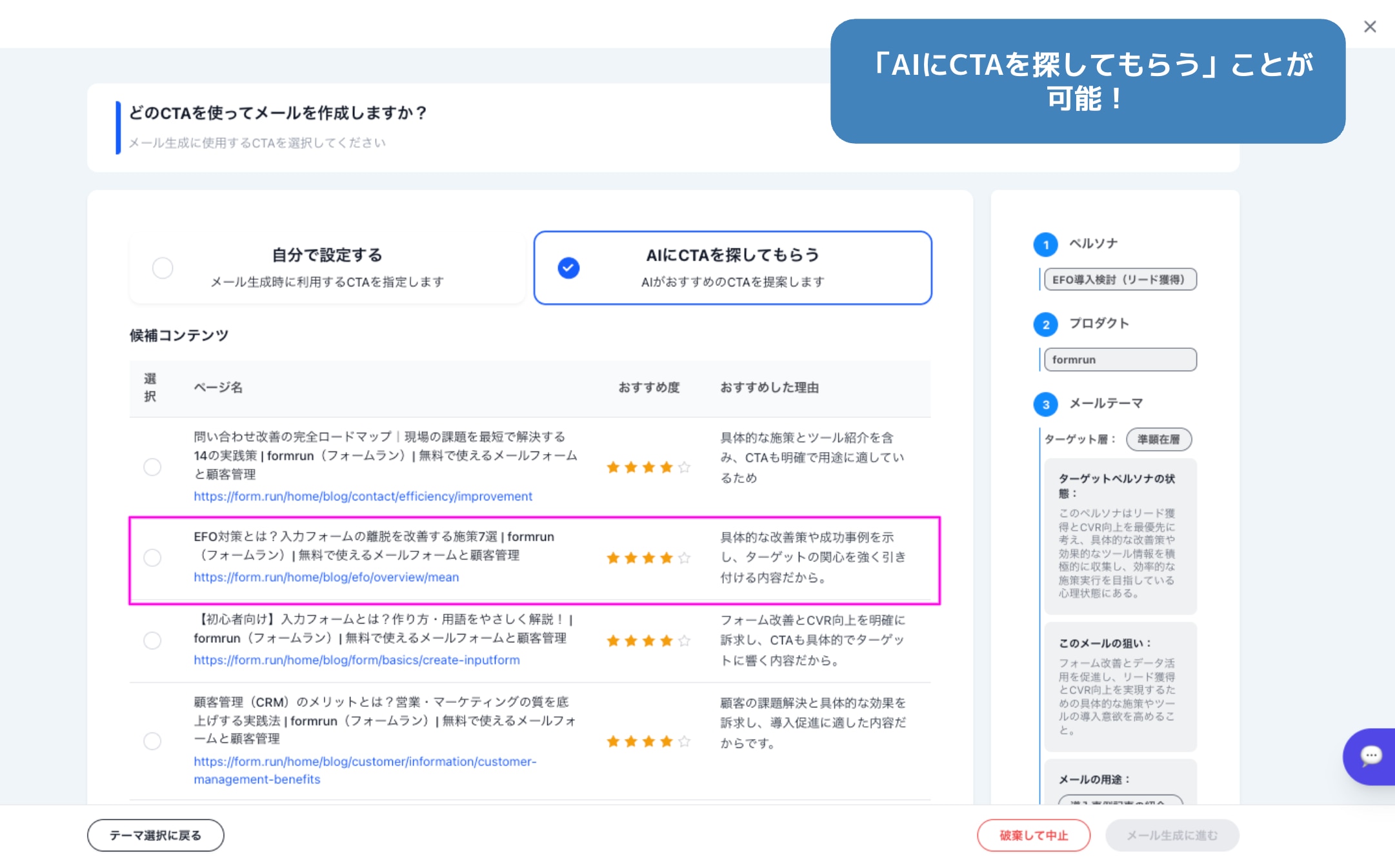Pick the 【初心者向け】入力フォームとは row radio
The height and width of the screenshot is (868, 1395).
tap(152, 640)
